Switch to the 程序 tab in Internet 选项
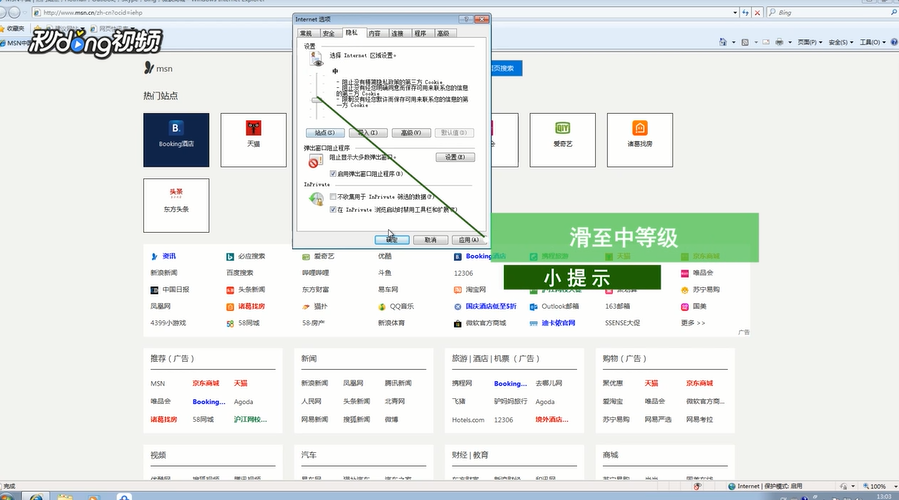The height and width of the screenshot is (500, 899). click(x=420, y=33)
